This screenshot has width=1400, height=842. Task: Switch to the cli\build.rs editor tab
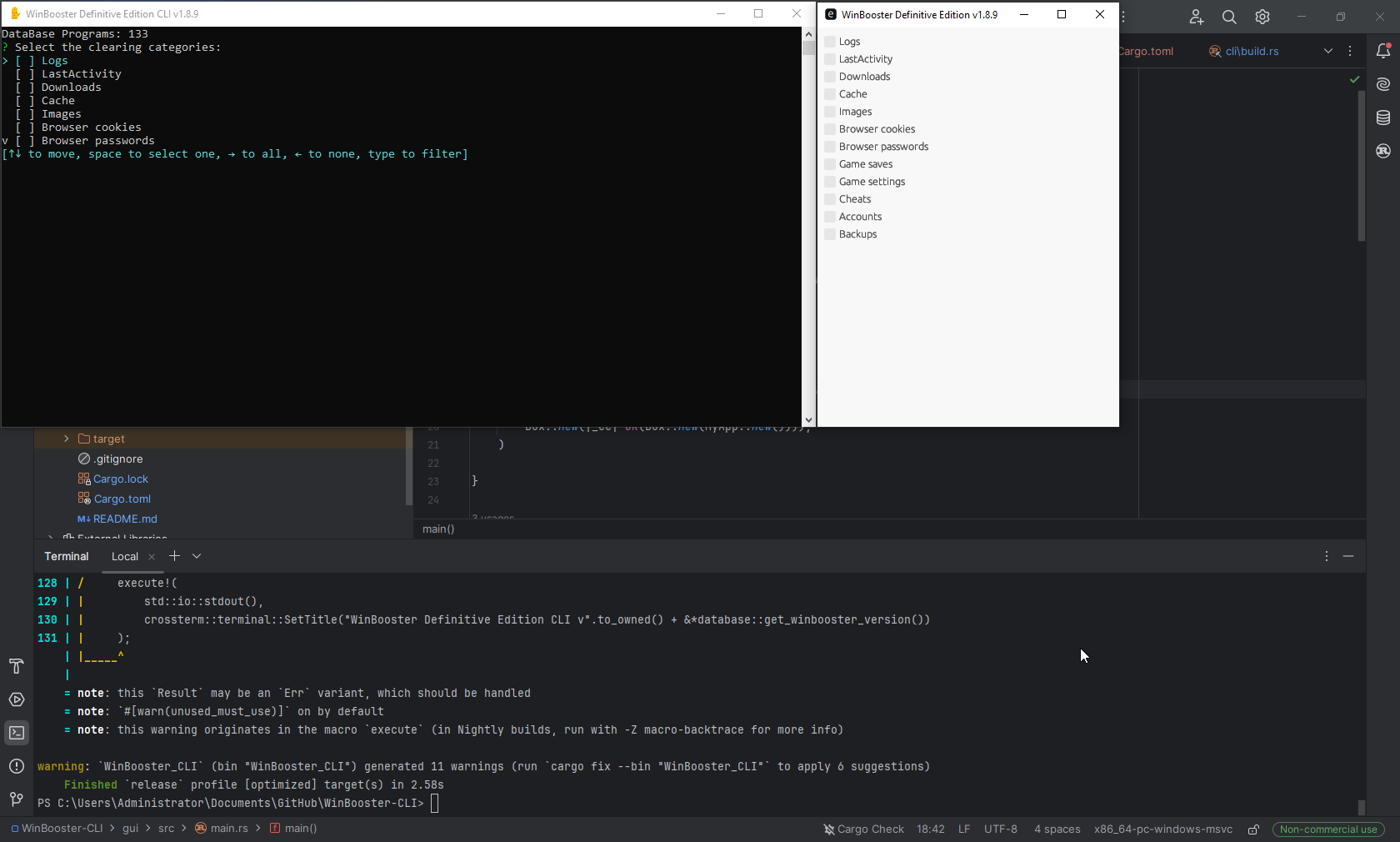tap(1251, 51)
